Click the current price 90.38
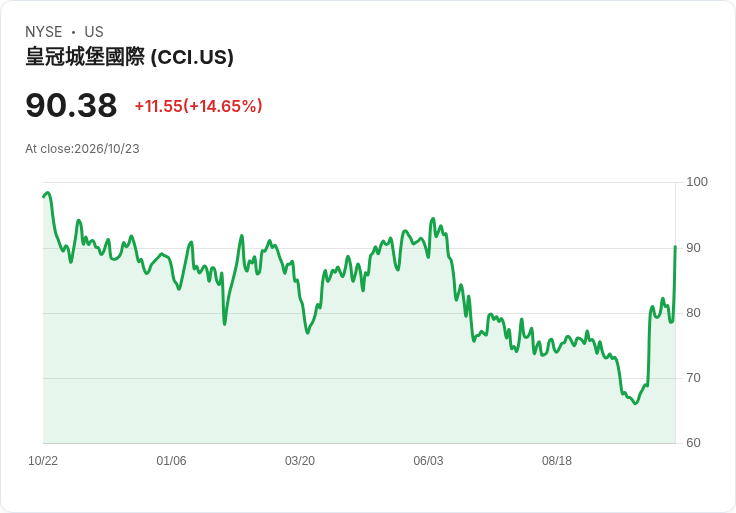736x513 pixels. click(71, 105)
